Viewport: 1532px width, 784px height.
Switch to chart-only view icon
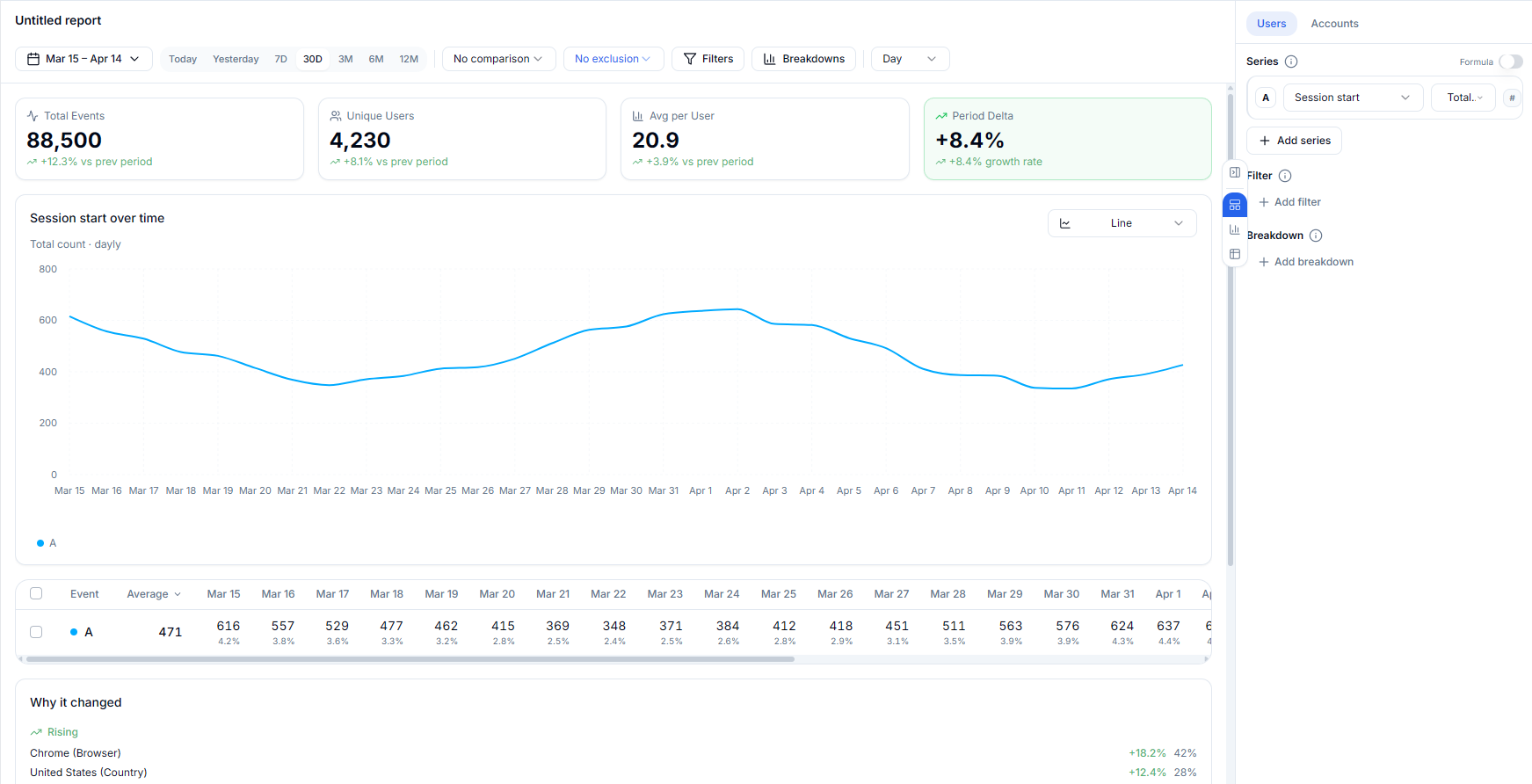tap(1235, 229)
